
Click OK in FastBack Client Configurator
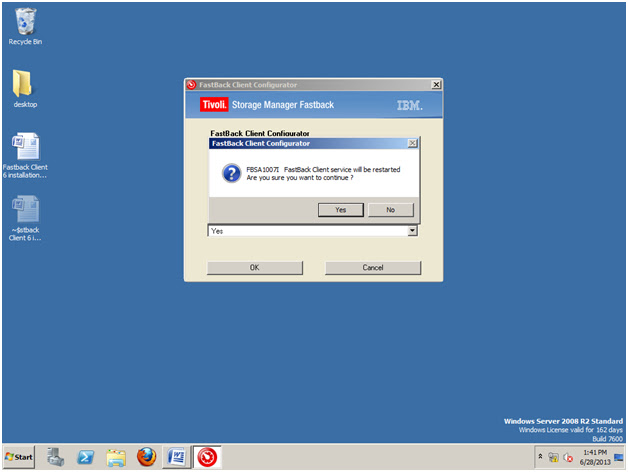click(x=255, y=267)
